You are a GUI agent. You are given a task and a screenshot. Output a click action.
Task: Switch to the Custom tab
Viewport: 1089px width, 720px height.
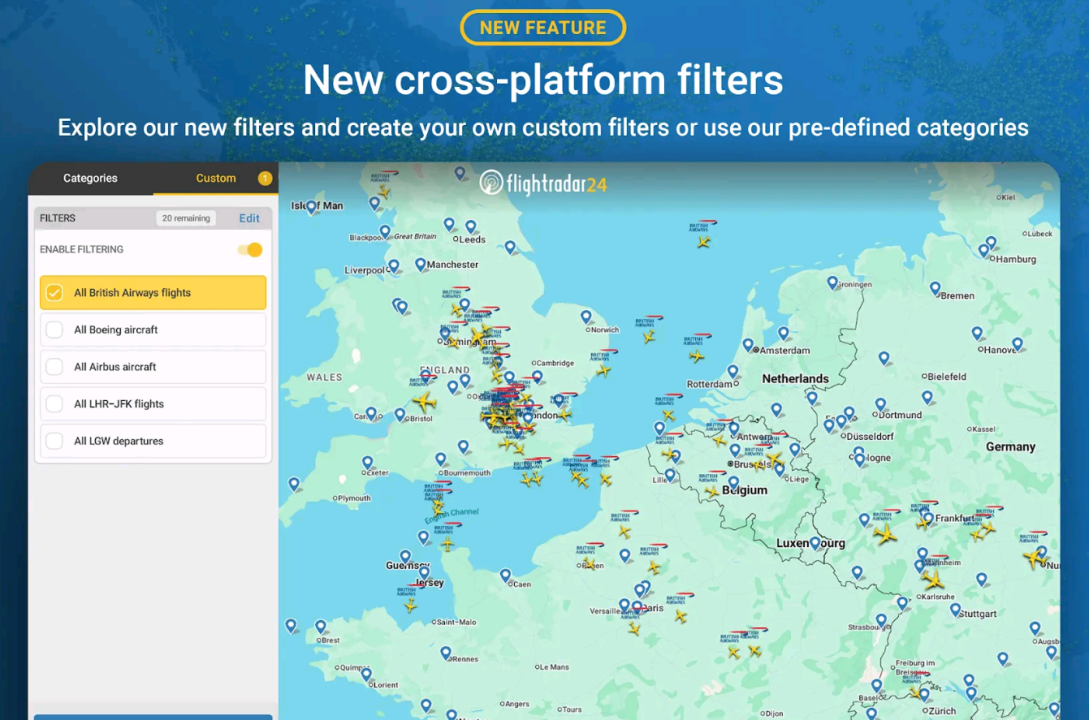(215, 178)
